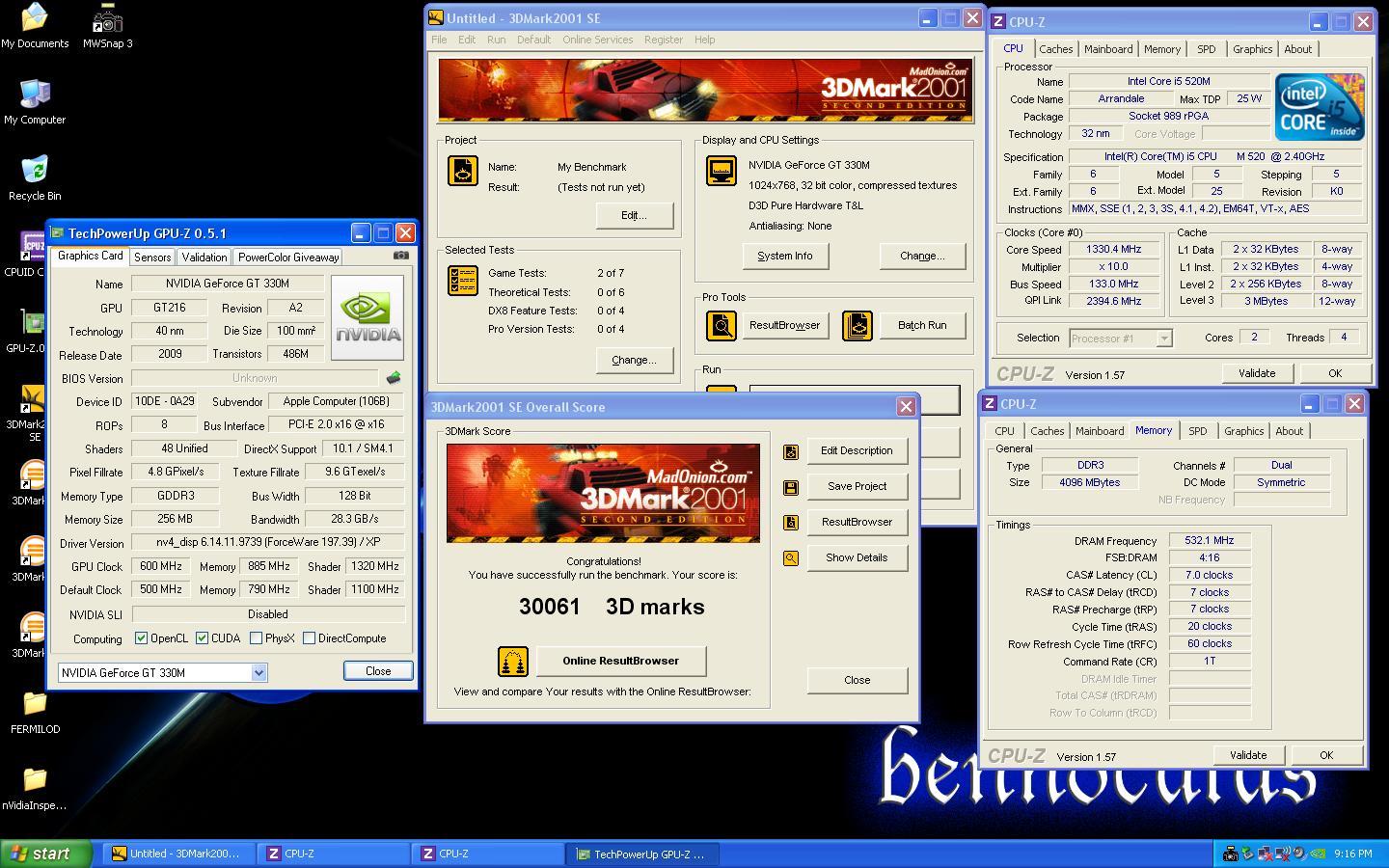Switch to Validation tab in GPU-Z

coord(204,258)
